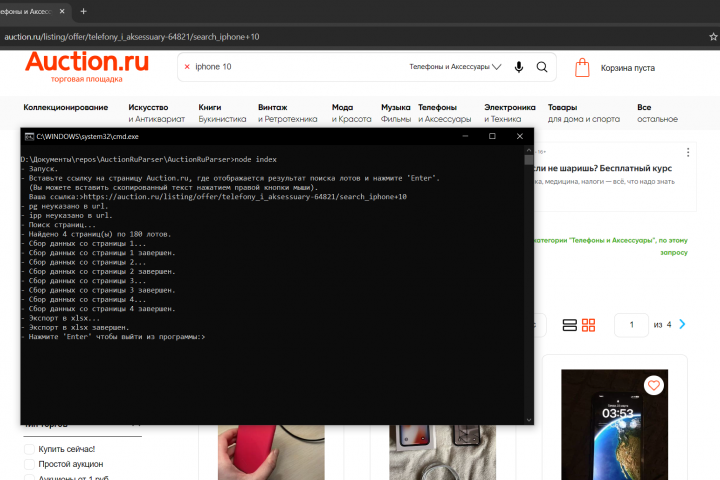Click the browser address bar URL
Image resolution: width=720 pixels, height=480 pixels.
coord(132,37)
